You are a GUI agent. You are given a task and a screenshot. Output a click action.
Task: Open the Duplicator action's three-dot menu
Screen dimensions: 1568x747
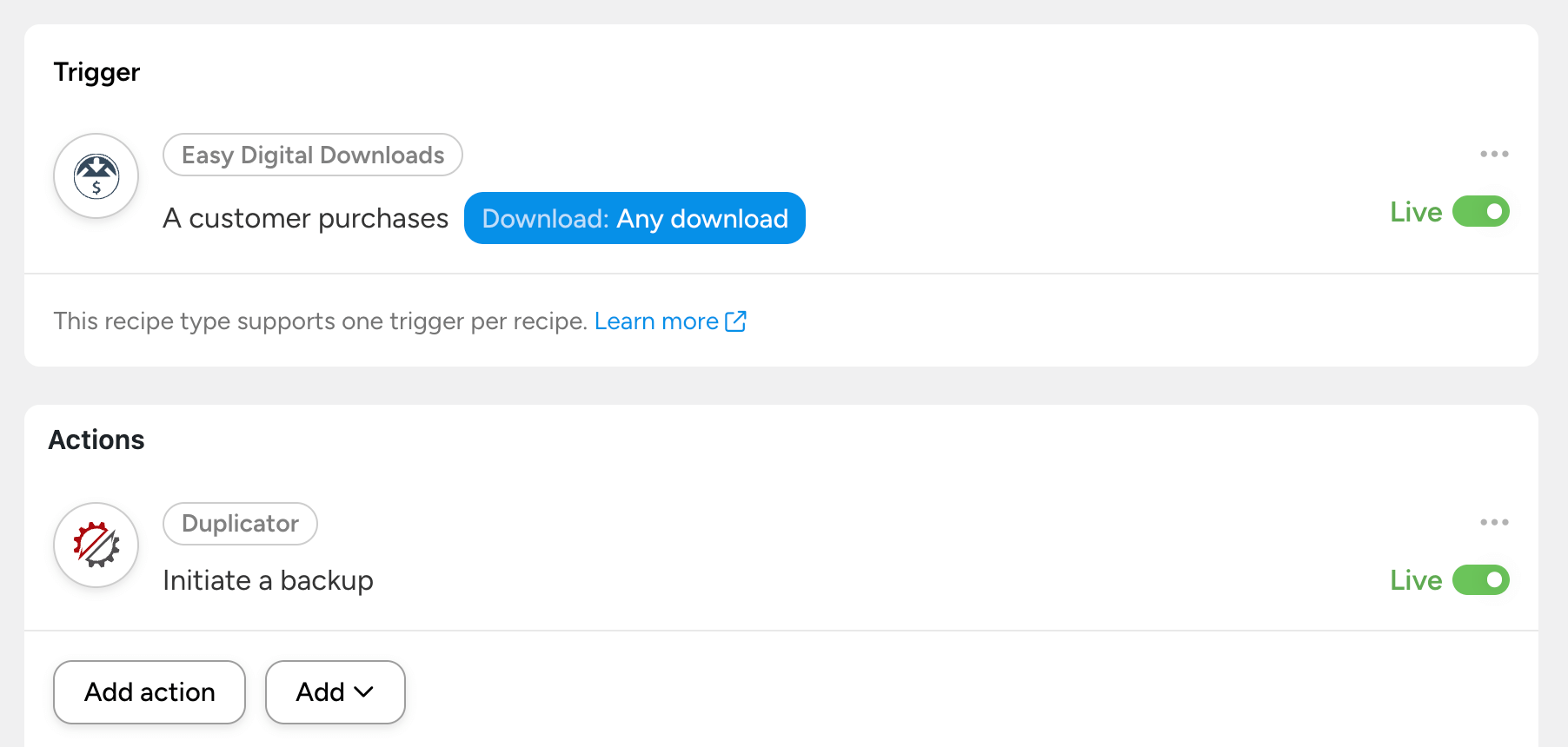1494,522
